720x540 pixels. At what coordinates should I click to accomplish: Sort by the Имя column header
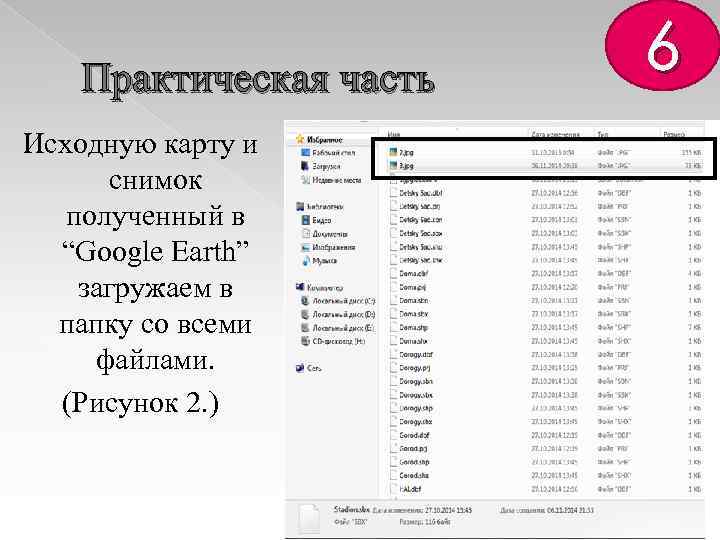click(394, 134)
